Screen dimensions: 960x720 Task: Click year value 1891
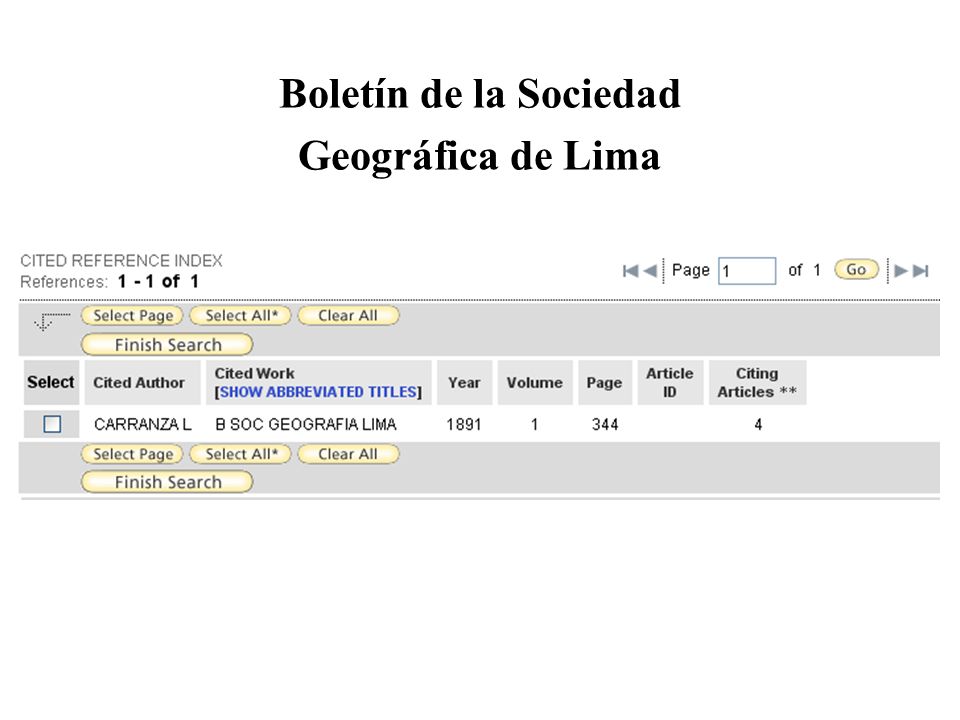click(x=463, y=424)
